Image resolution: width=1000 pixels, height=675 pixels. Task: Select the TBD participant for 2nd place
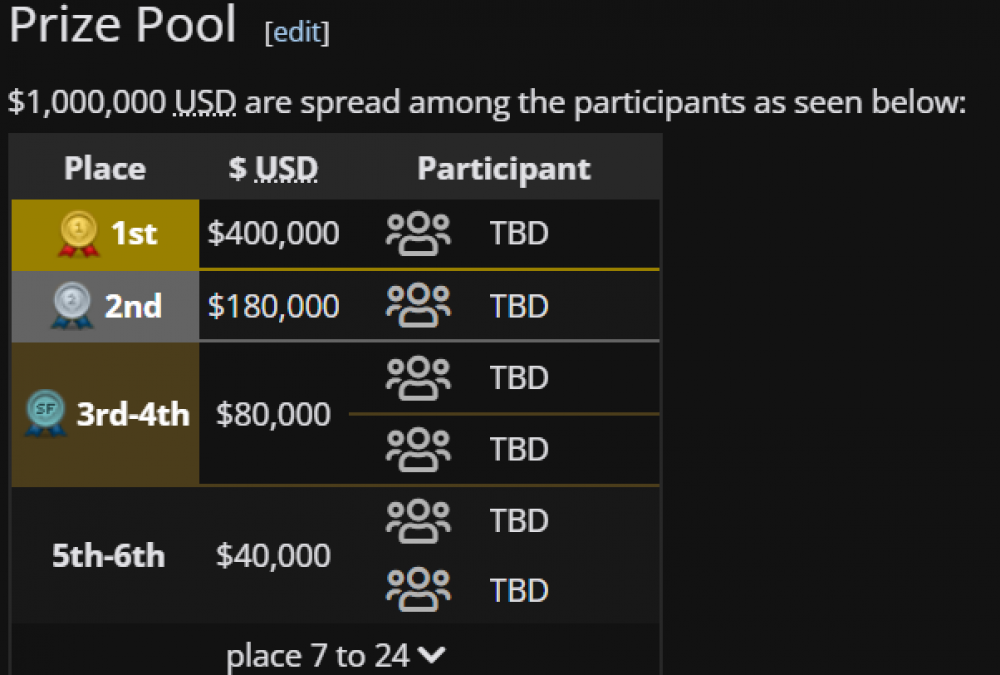[x=519, y=306]
